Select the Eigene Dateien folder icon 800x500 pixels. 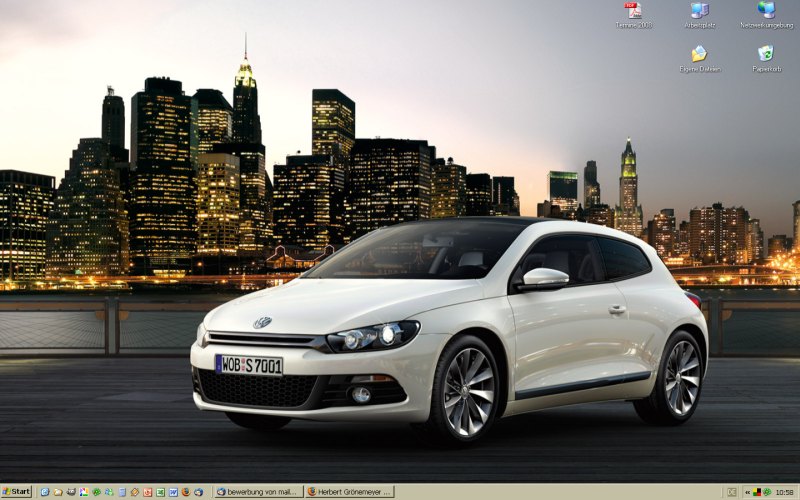[699, 56]
